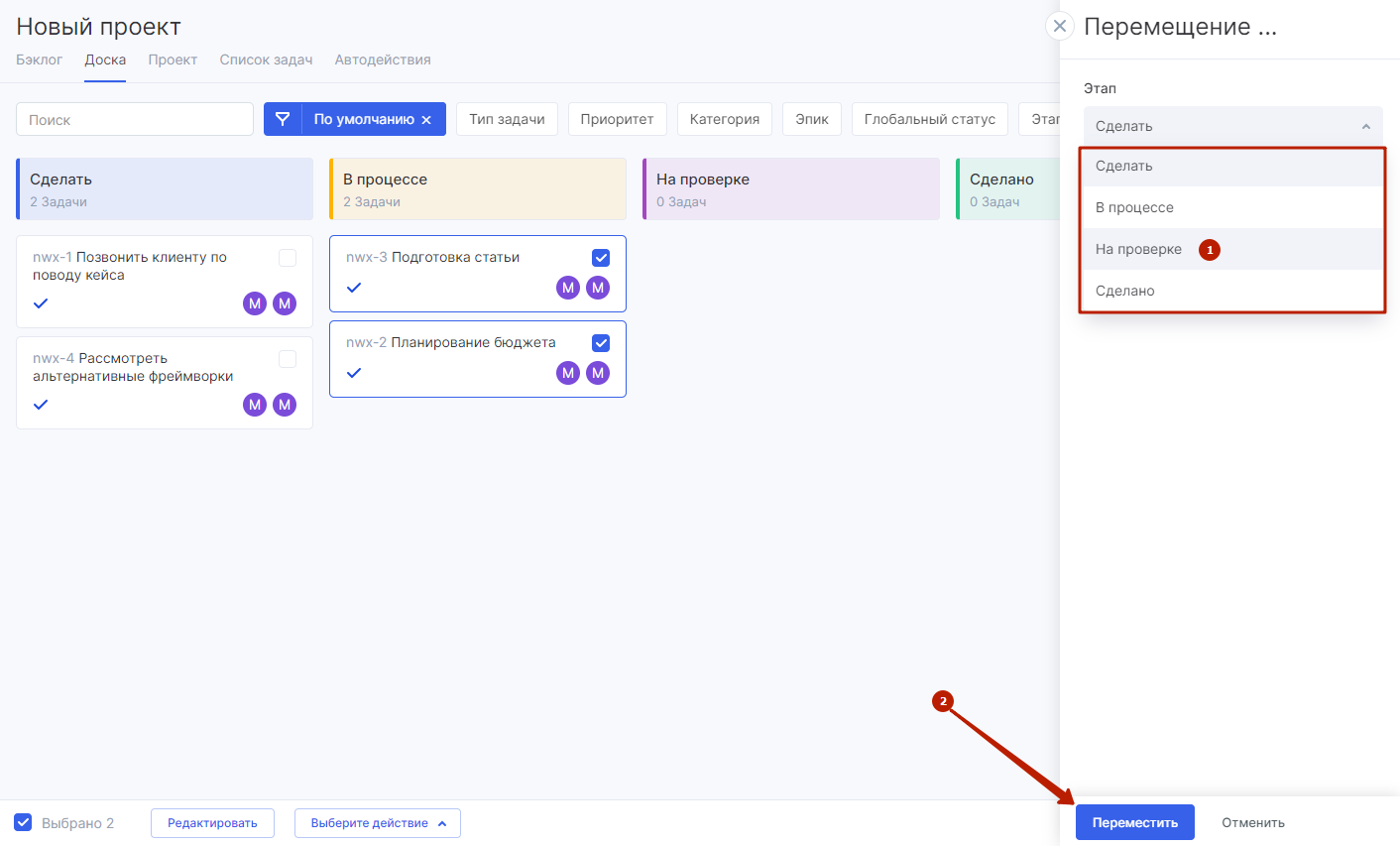Expand the Тип задачи filter
1400x846 pixels.
click(x=507, y=119)
